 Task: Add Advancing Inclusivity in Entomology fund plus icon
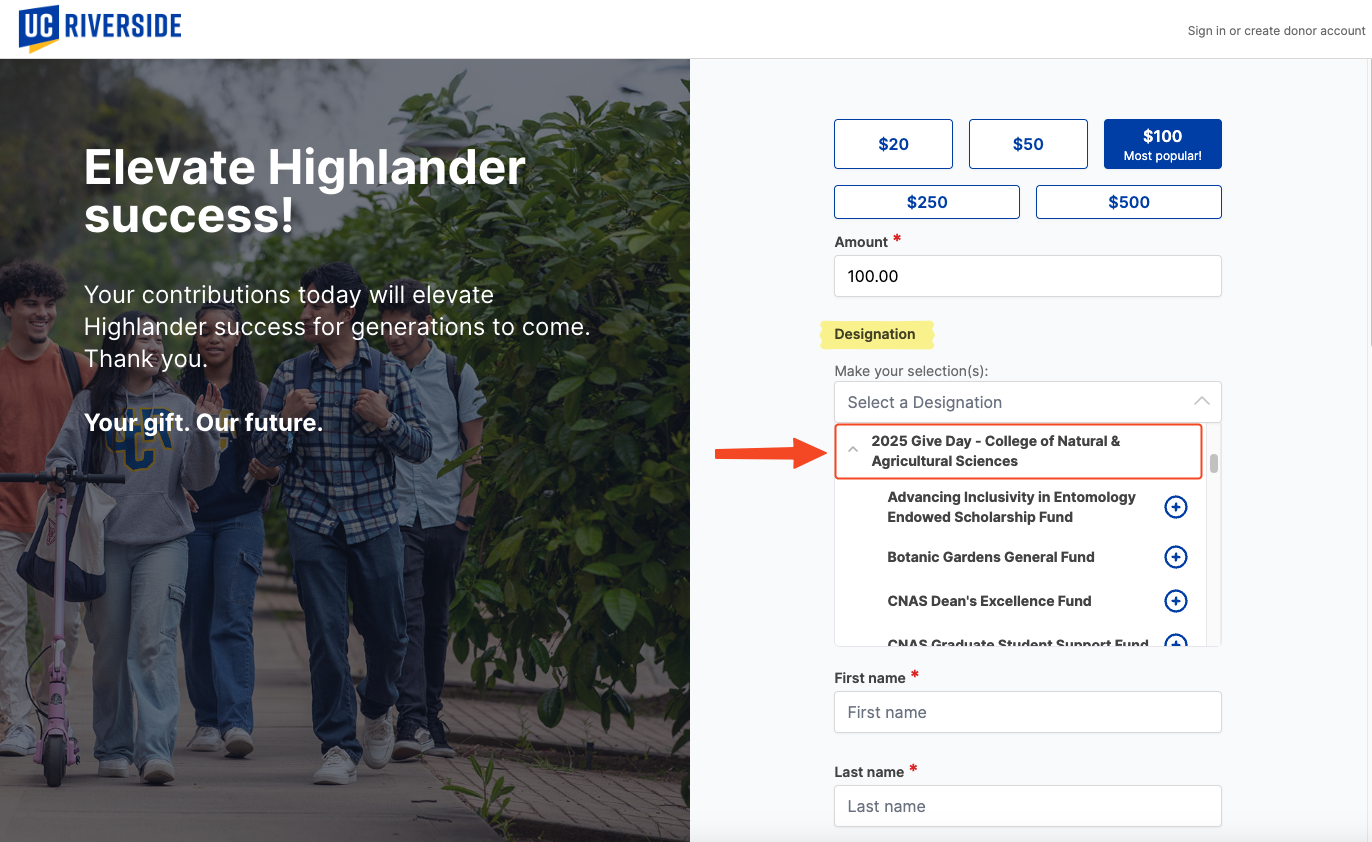(x=1176, y=507)
